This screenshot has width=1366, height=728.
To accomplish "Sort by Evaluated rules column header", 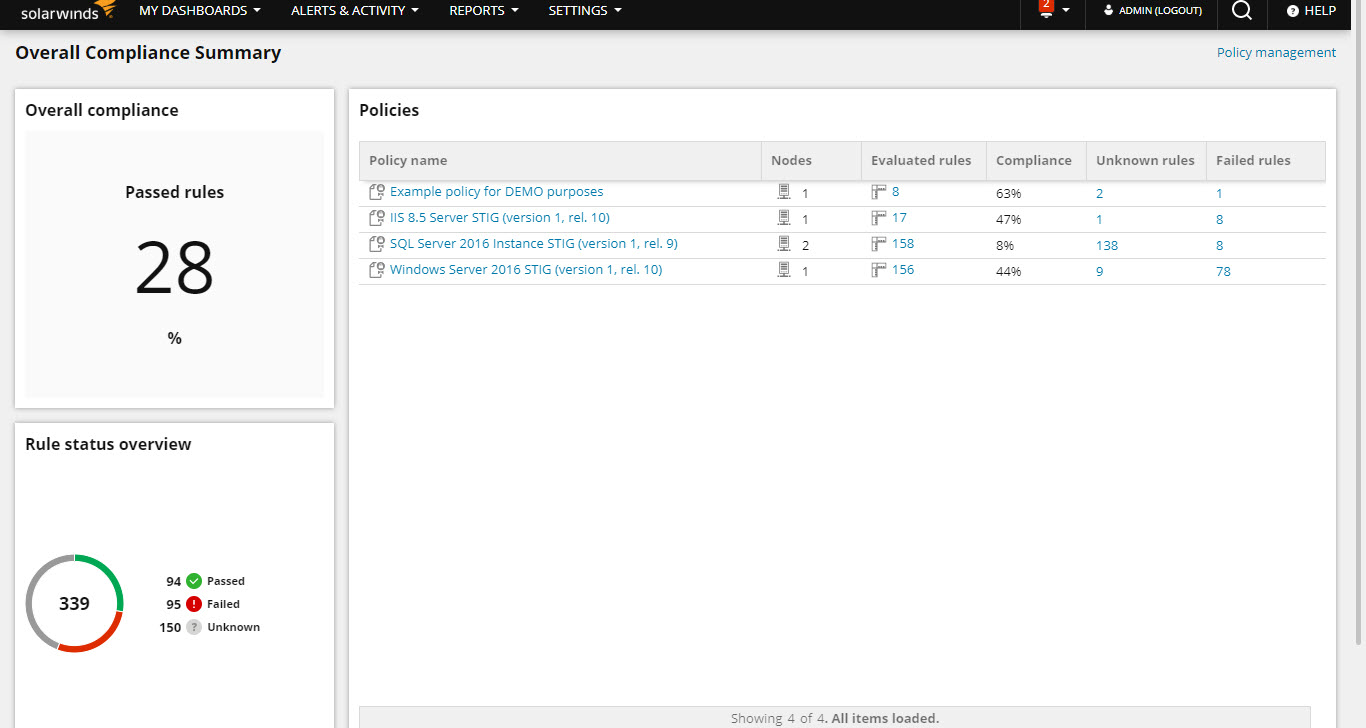I will tap(924, 161).
